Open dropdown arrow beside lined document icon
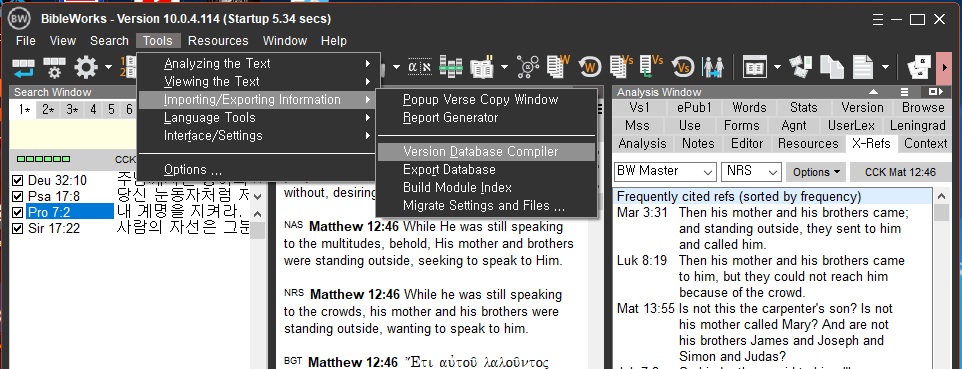This screenshot has height=369, width=962. pos(885,67)
